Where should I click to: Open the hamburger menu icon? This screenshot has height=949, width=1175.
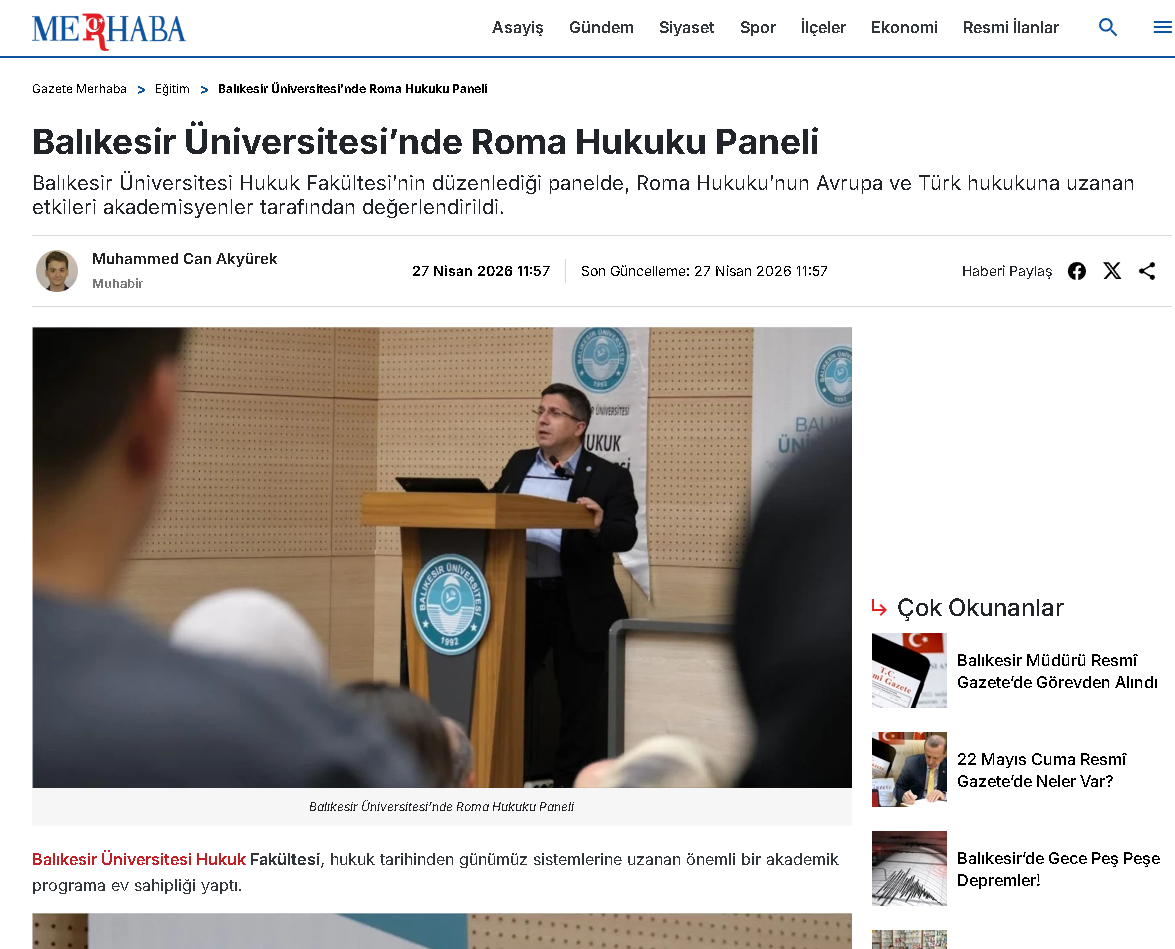coord(1162,28)
